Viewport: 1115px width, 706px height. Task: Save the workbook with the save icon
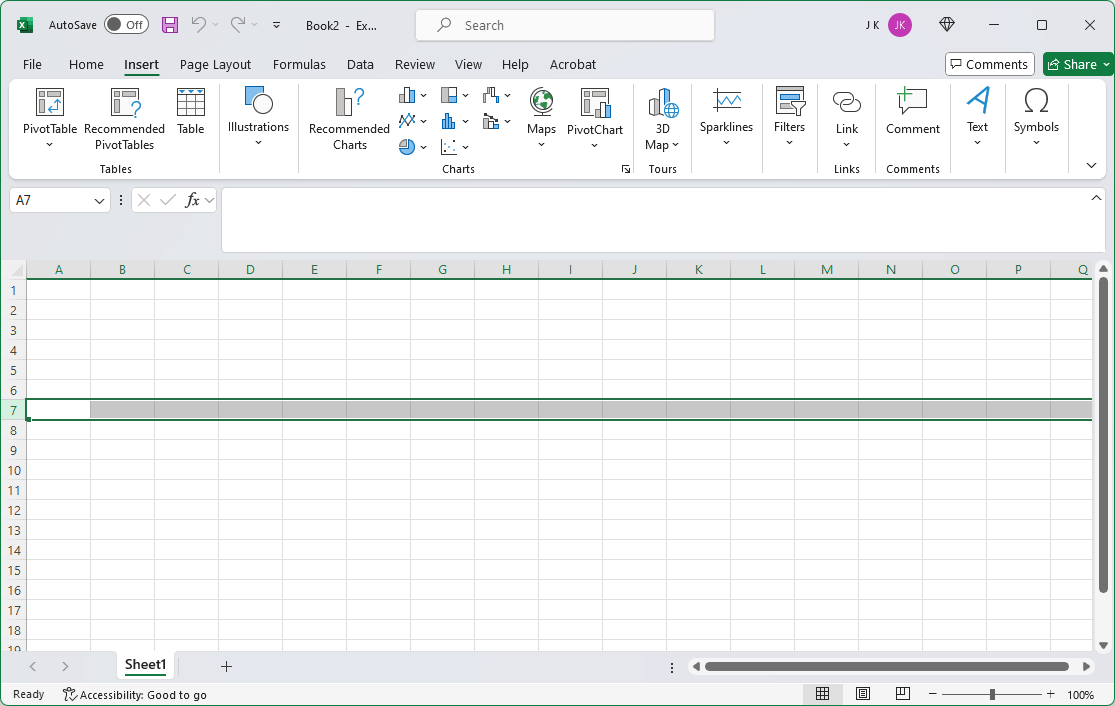pyautogui.click(x=170, y=25)
